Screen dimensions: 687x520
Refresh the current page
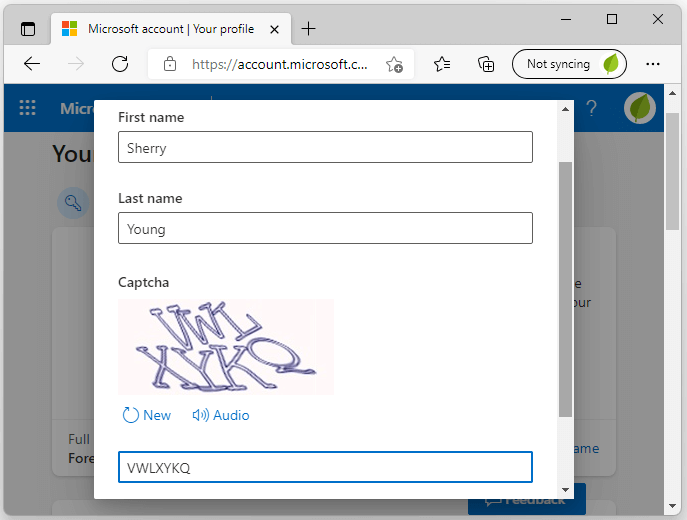coord(120,64)
